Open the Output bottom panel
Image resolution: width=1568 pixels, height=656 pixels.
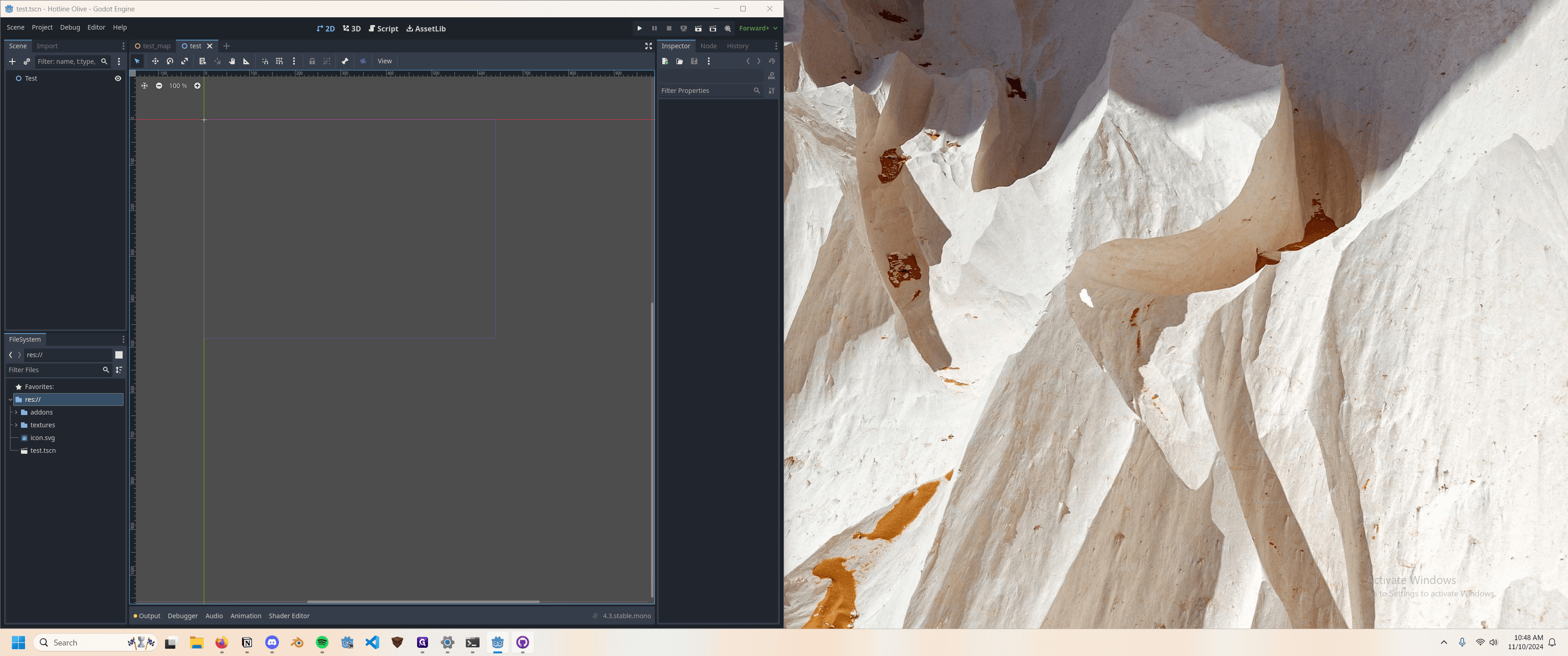147,616
